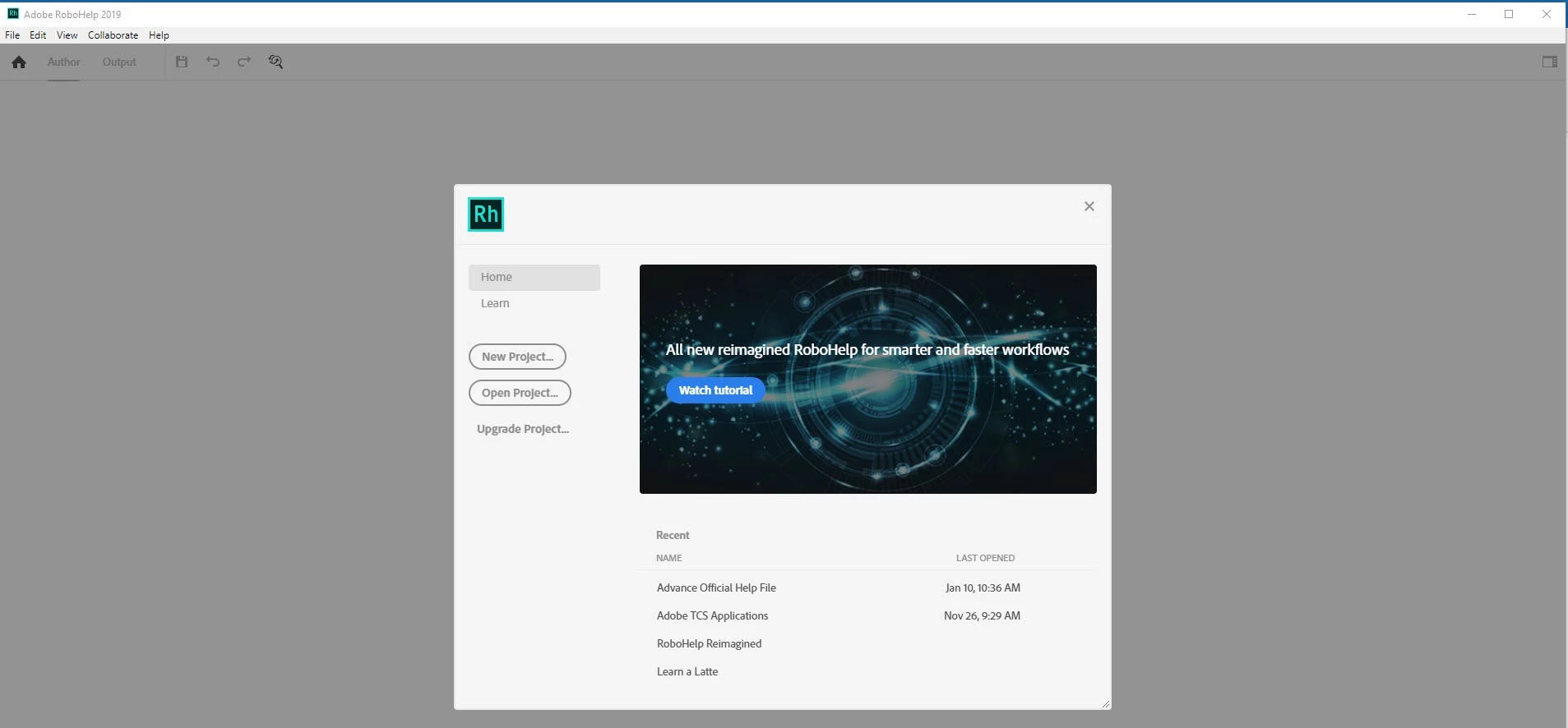Open recent project Adobe TCS Applications
Image resolution: width=1568 pixels, height=728 pixels.
712,615
